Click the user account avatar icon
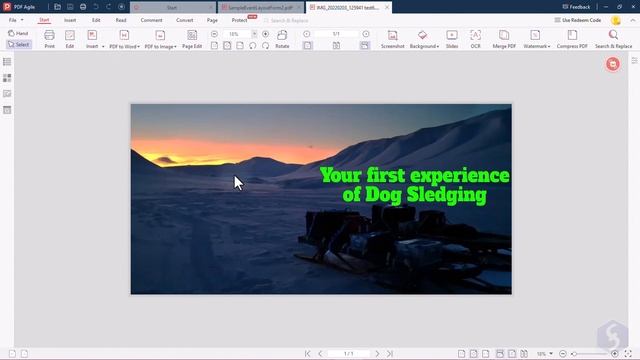Viewport: 640px width, 360px height. (616, 20)
